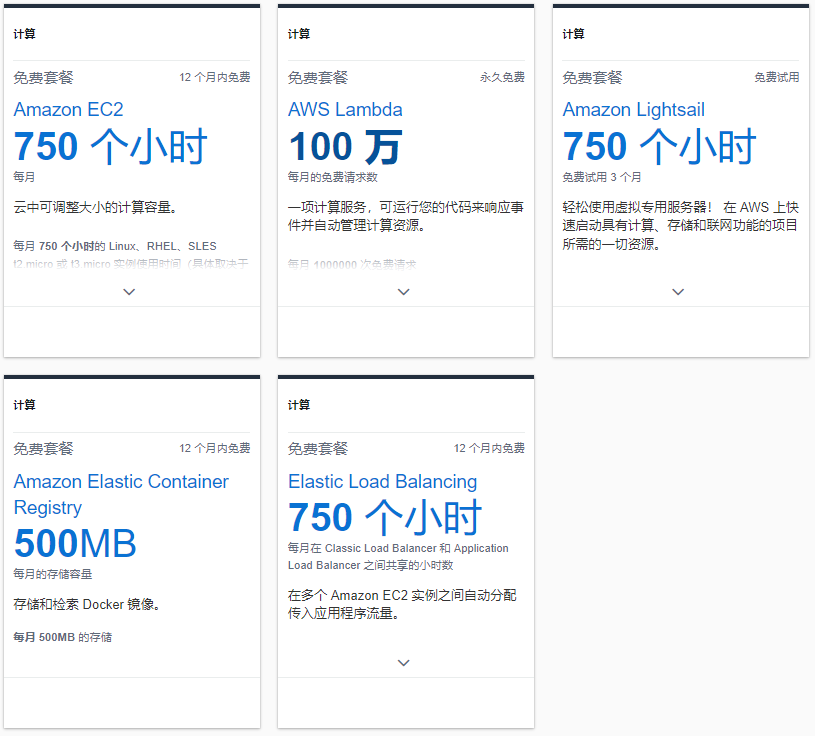Click '计算' category heading on Lambda card
This screenshot has height=736, width=815.
(x=299, y=34)
